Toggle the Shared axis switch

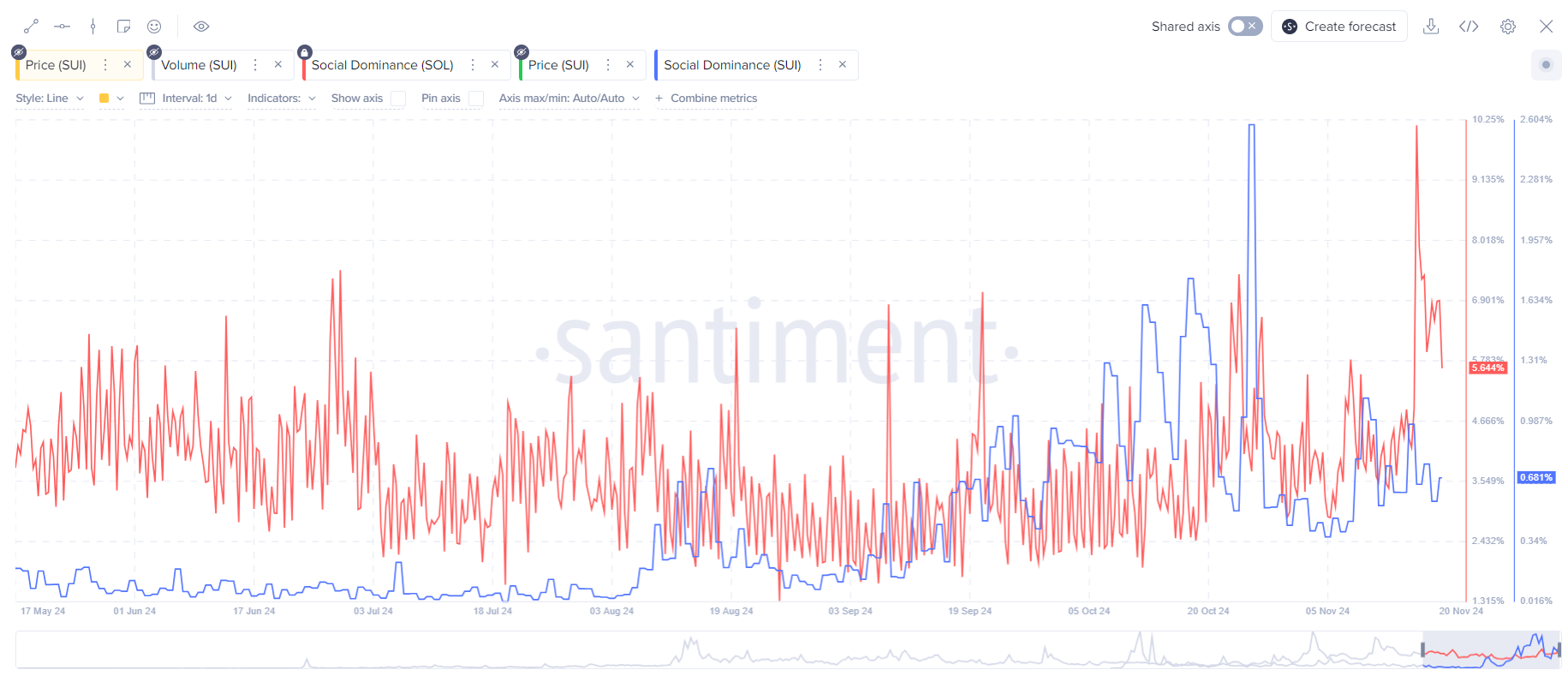point(1245,27)
